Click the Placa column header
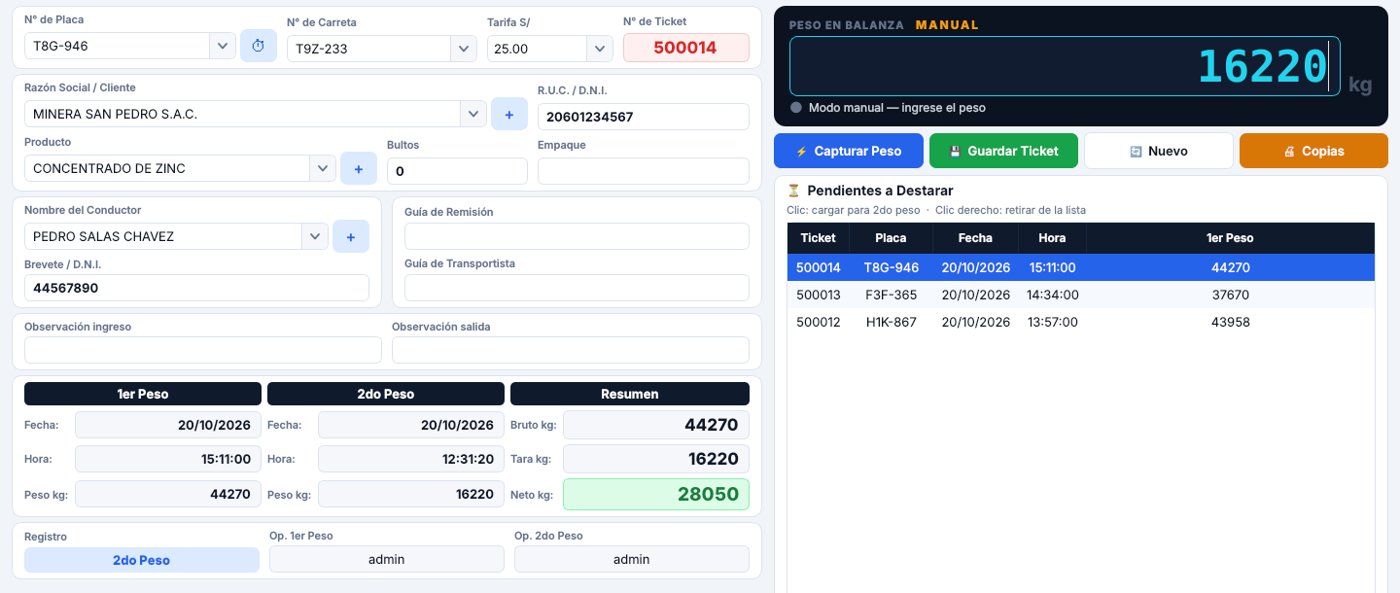This screenshot has width=1400, height=593. (x=891, y=238)
